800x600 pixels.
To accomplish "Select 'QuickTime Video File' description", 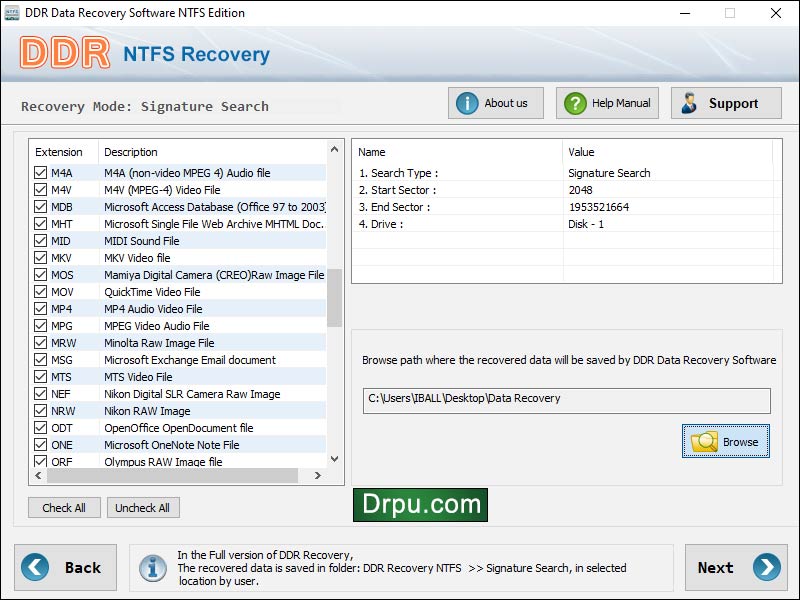I will pos(152,292).
